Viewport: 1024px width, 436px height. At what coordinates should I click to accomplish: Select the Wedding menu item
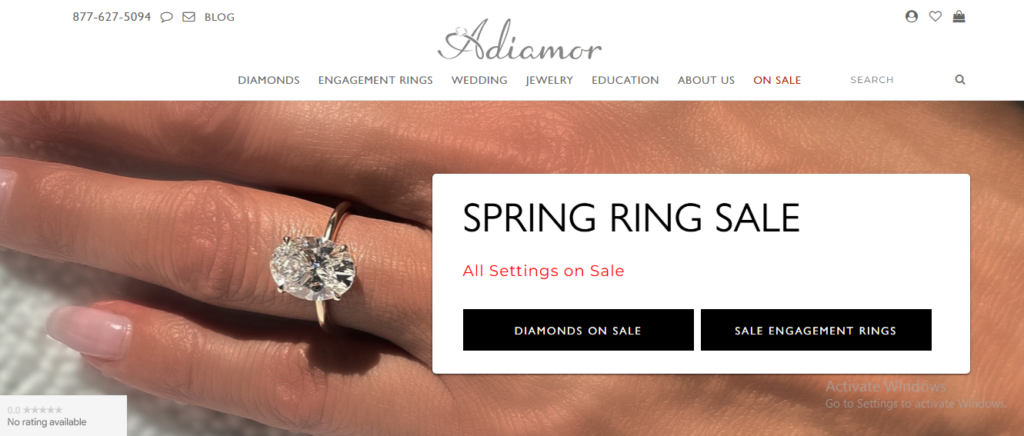tap(479, 80)
